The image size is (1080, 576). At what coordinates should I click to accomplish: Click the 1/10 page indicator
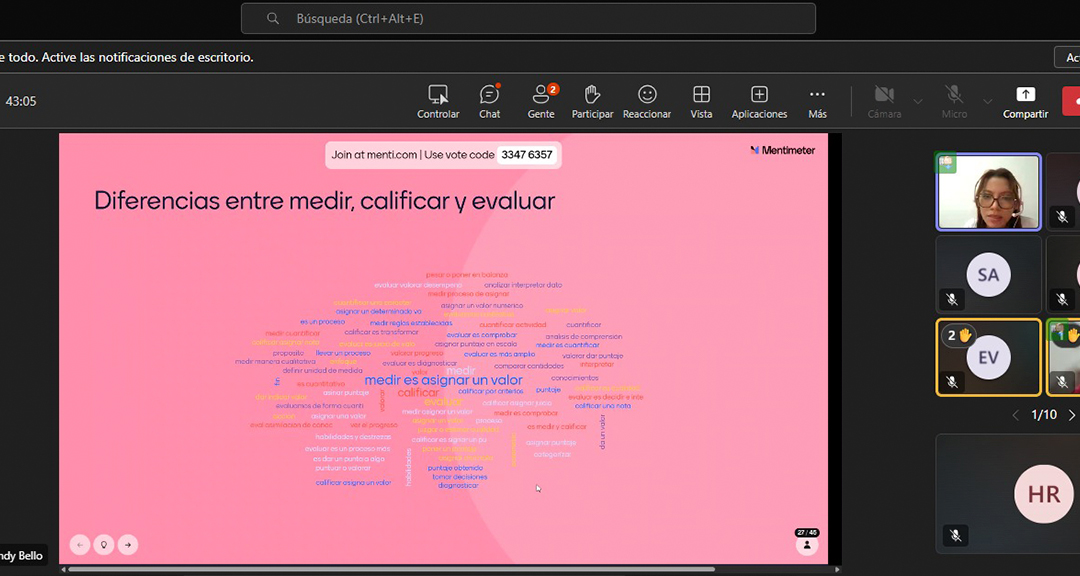click(x=1043, y=415)
